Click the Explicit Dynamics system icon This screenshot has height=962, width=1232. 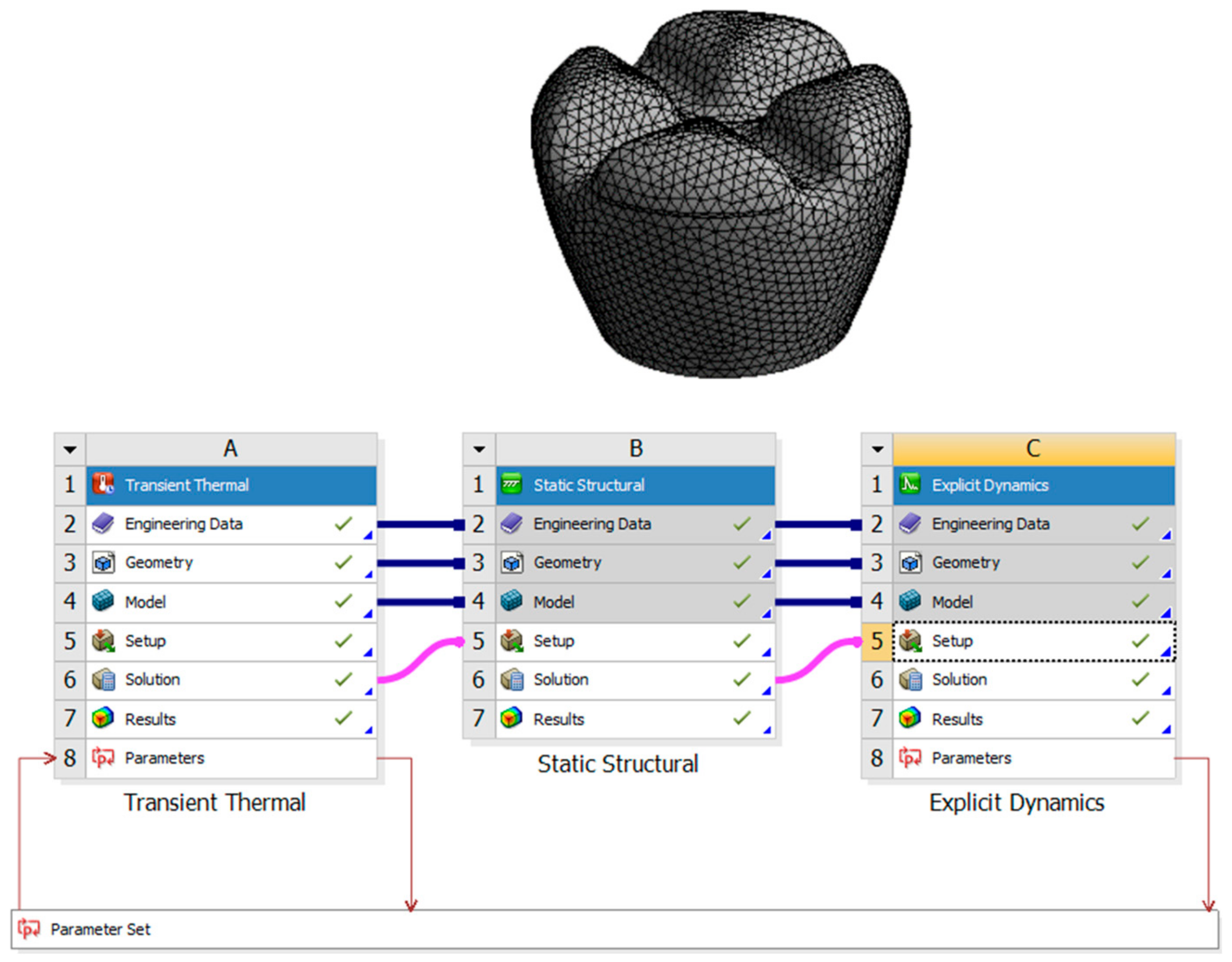tap(910, 485)
